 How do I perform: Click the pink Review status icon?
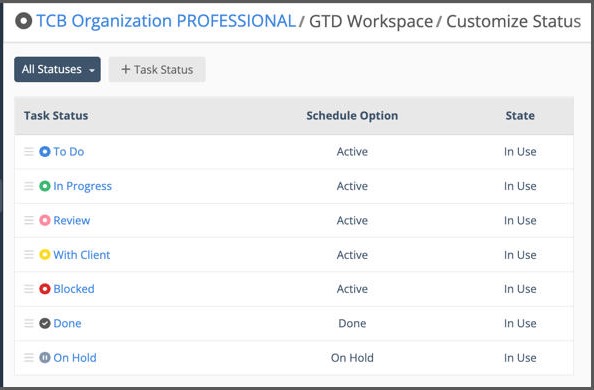tap(45, 220)
